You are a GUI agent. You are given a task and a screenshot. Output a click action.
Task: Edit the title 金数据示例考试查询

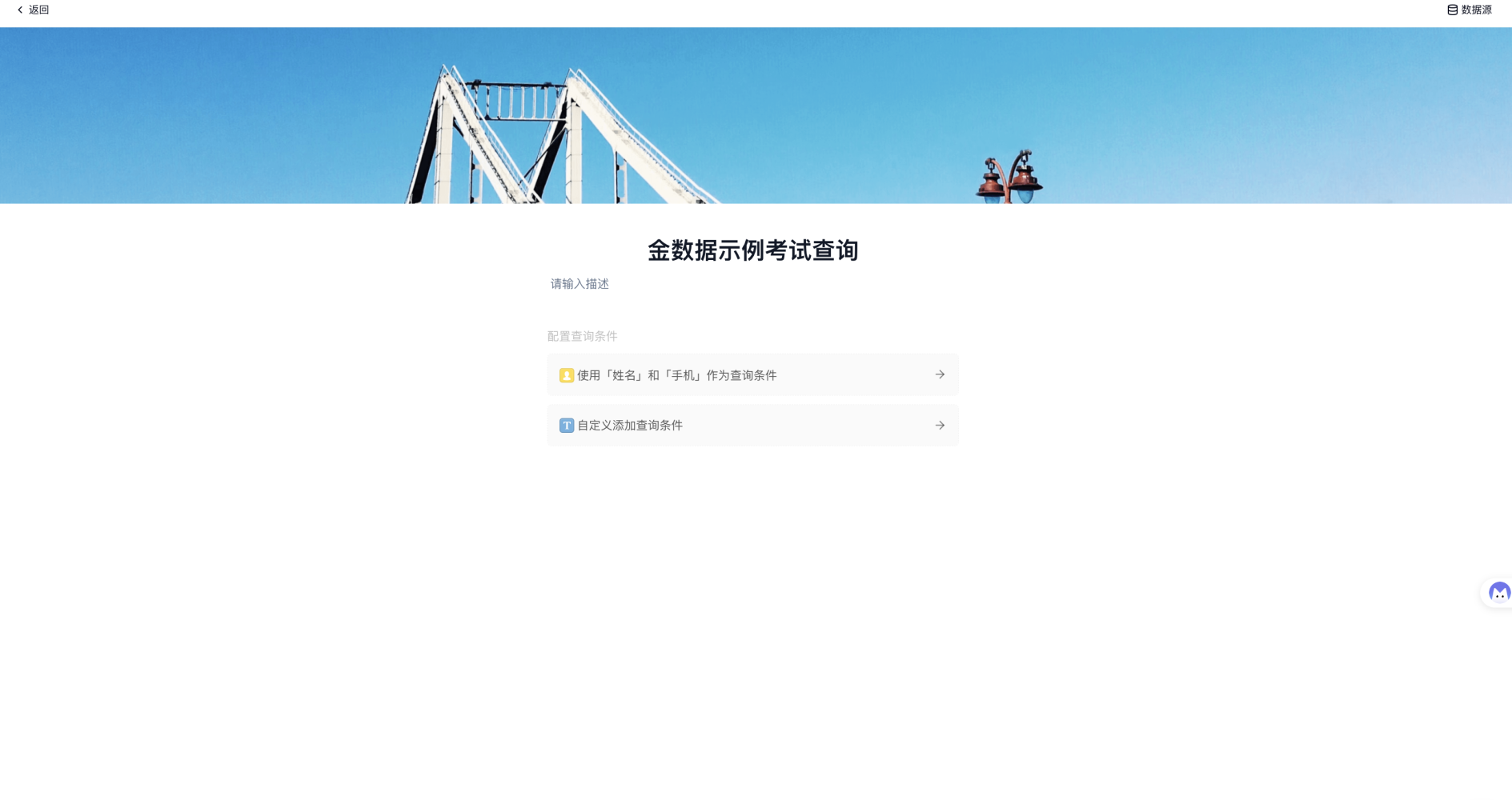752,250
